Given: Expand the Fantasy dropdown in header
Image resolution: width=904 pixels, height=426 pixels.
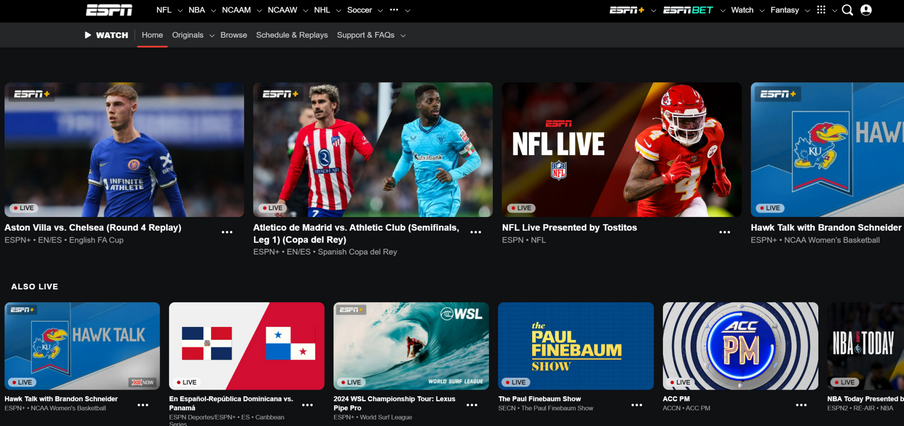Looking at the screenshot, I should 807,10.
